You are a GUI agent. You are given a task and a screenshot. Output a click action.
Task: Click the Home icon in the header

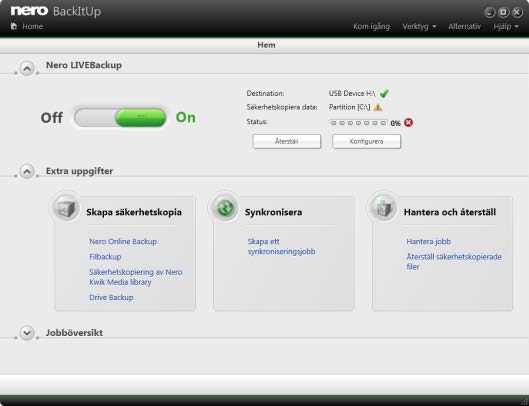[13, 26]
